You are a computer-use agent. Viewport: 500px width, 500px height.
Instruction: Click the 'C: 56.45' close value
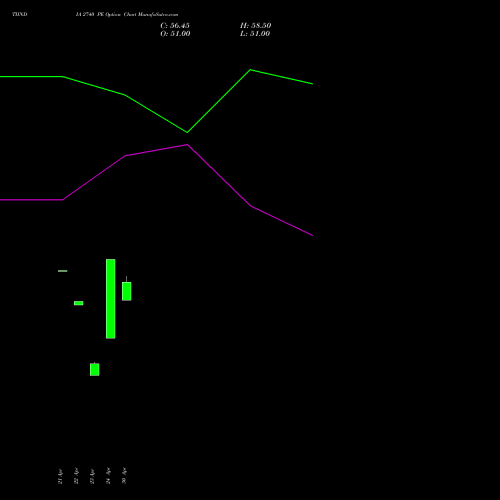point(175,26)
